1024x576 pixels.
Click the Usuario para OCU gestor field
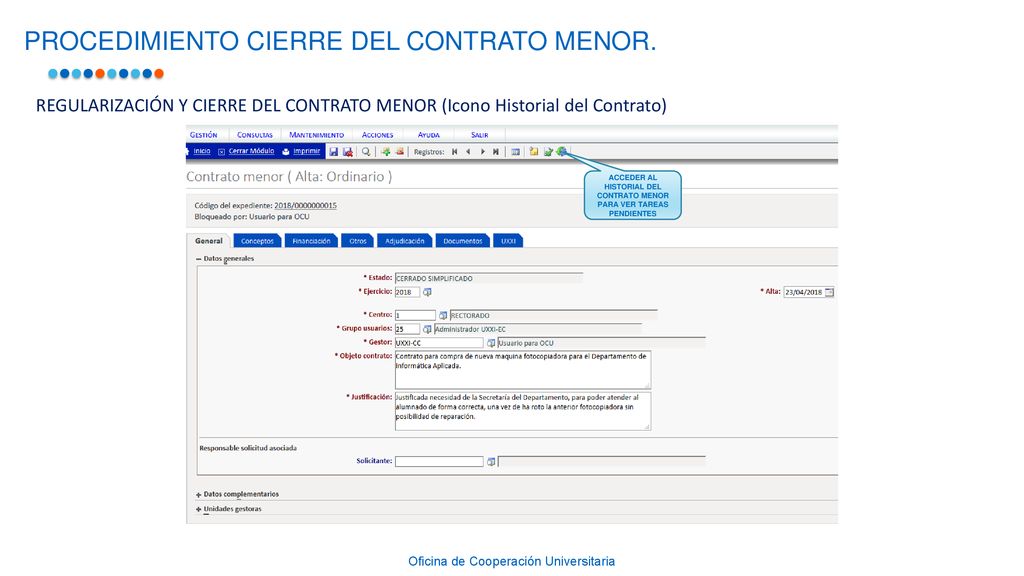[601, 343]
